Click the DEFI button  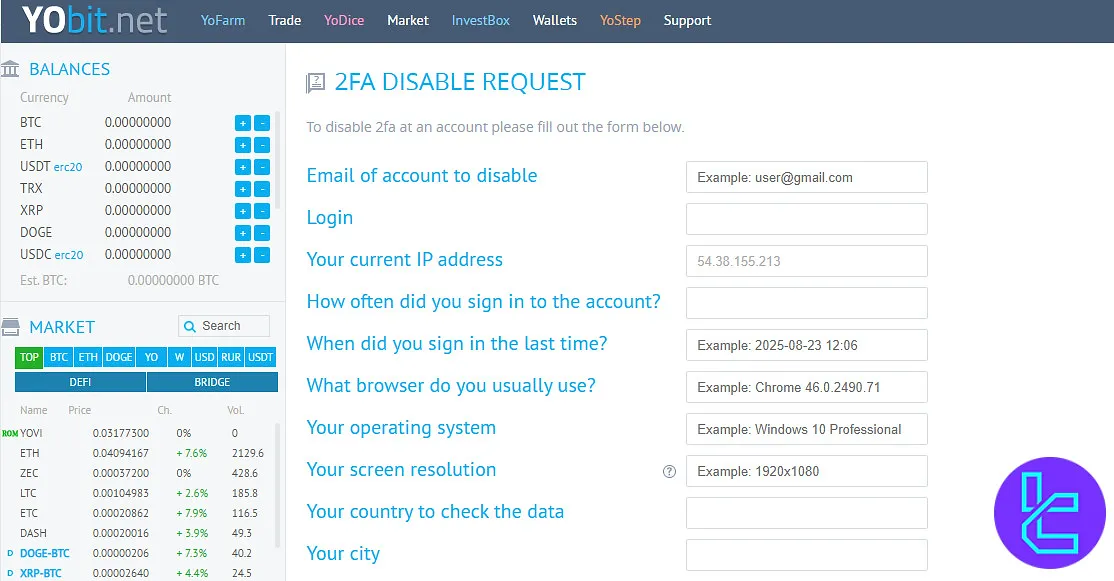pyautogui.click(x=80, y=382)
